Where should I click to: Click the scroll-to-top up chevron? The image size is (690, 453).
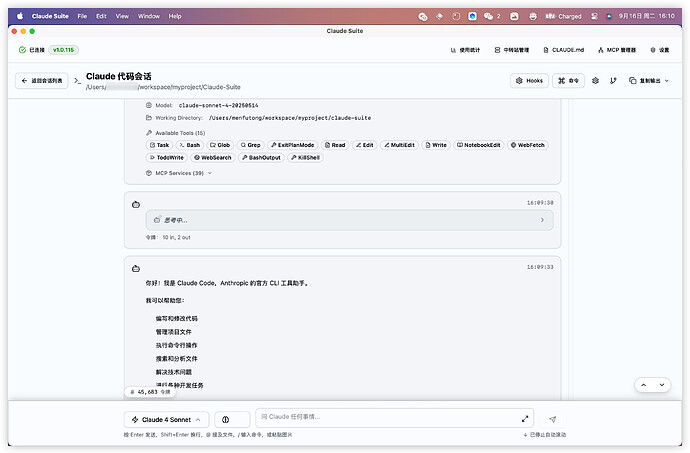click(643, 385)
